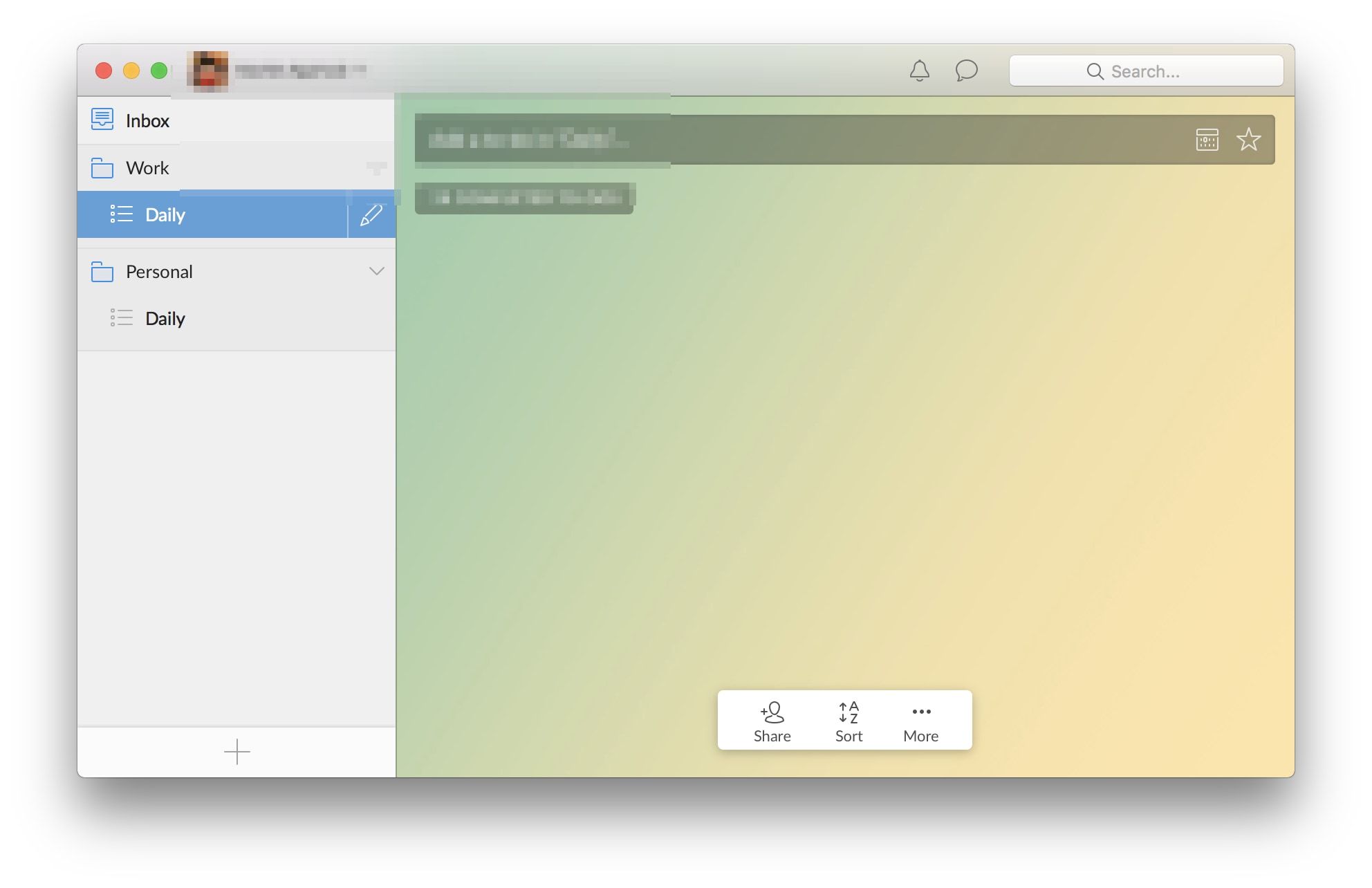This screenshot has height=888, width=1372.
Task: Click the user avatar picture
Action: [210, 71]
